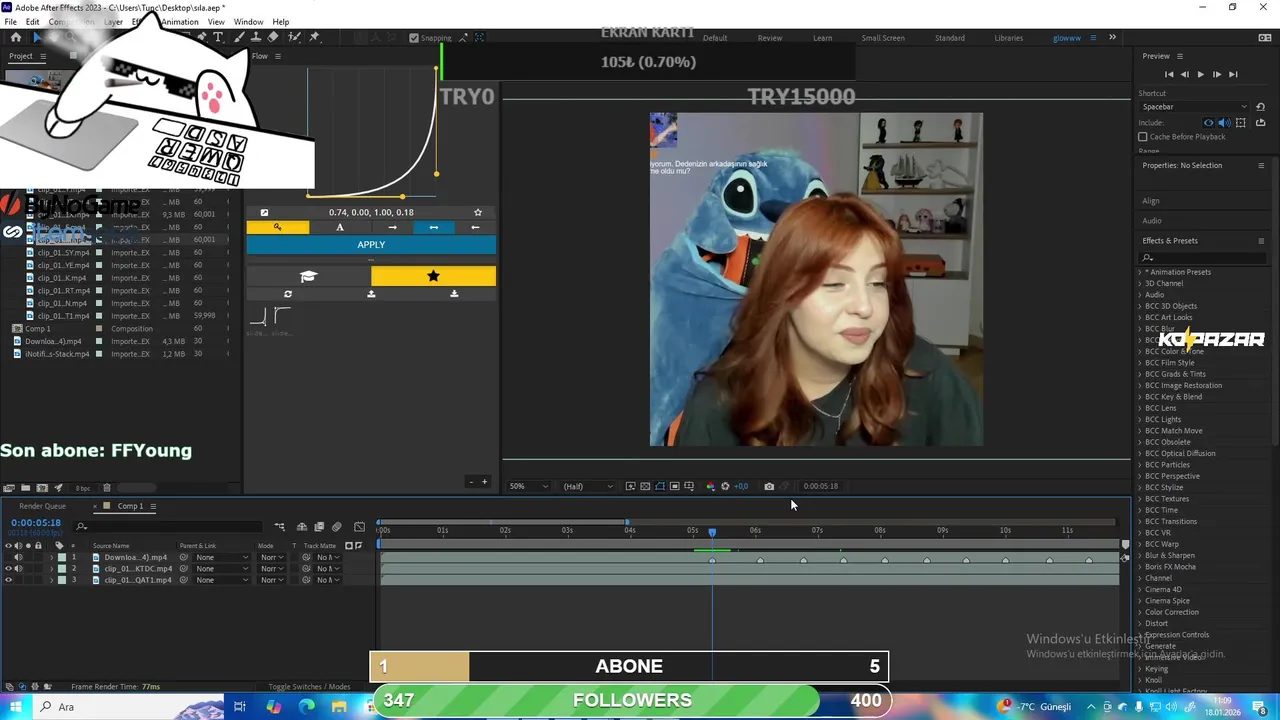Select the Home tool icon
Image resolution: width=1280 pixels, height=720 pixels.
coord(16,37)
